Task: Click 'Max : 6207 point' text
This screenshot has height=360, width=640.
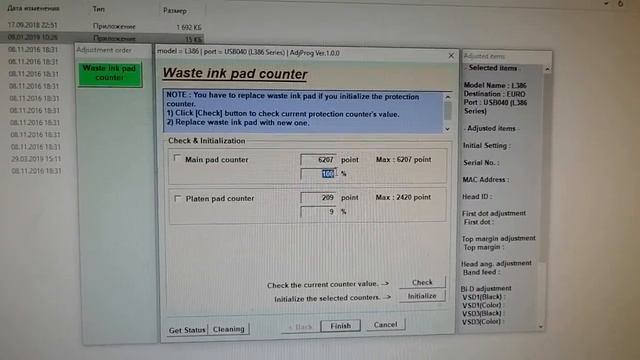Action: pyautogui.click(x=403, y=160)
